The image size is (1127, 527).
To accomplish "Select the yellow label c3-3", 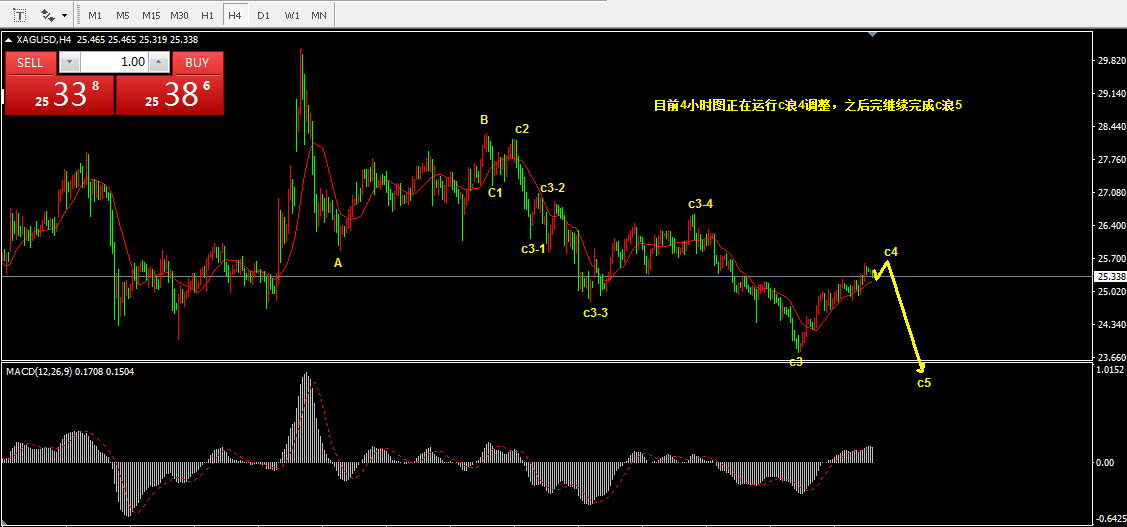I will pyautogui.click(x=596, y=313).
